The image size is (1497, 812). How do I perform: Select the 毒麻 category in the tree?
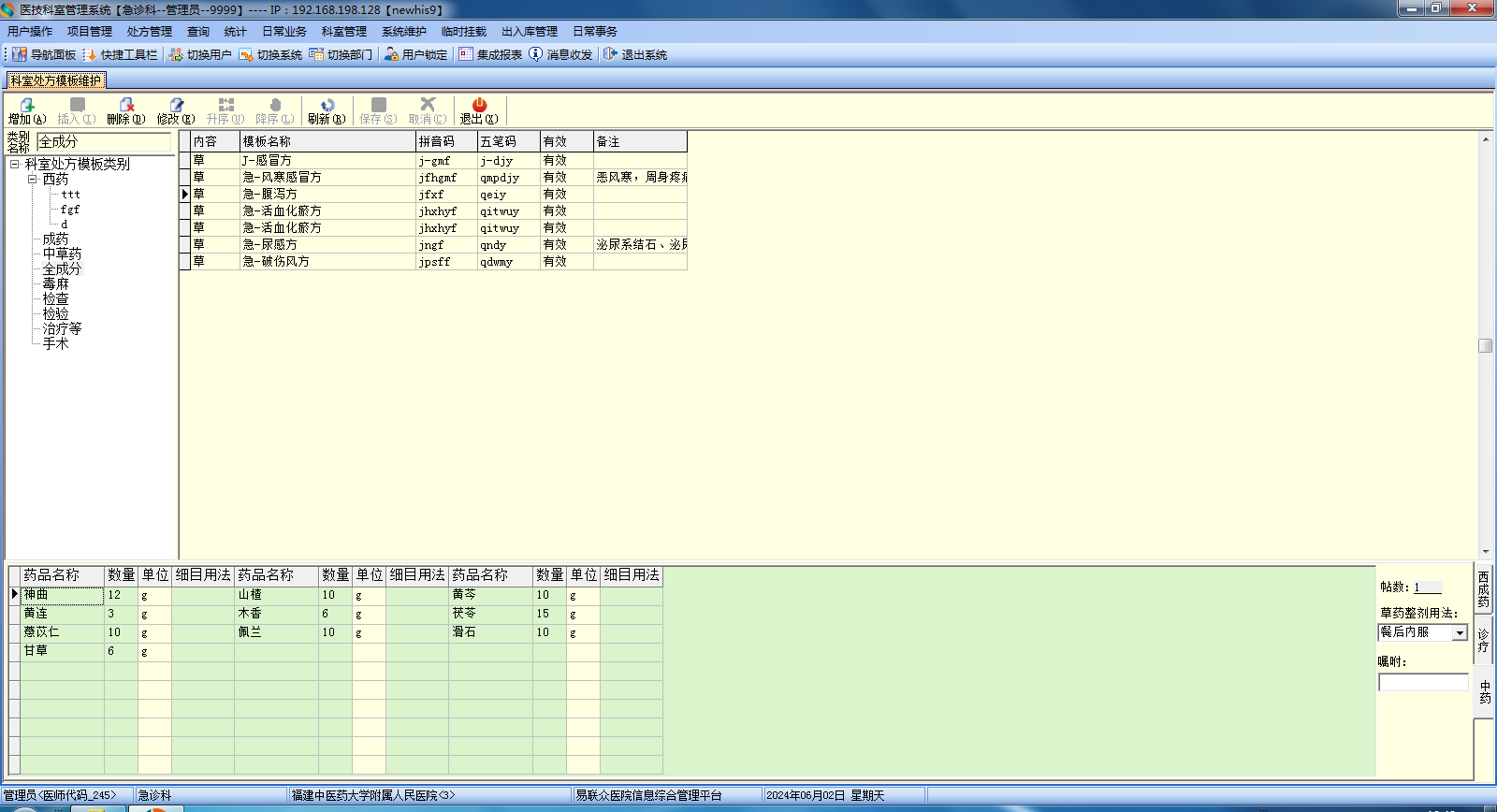click(x=55, y=284)
